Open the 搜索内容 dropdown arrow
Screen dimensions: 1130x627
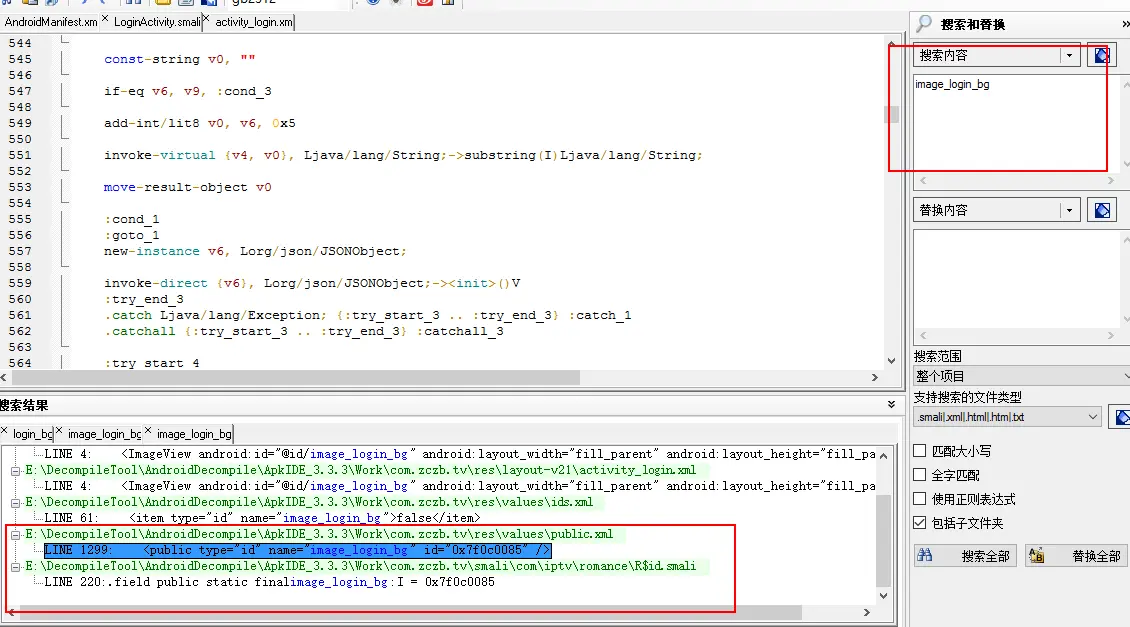[1069, 55]
